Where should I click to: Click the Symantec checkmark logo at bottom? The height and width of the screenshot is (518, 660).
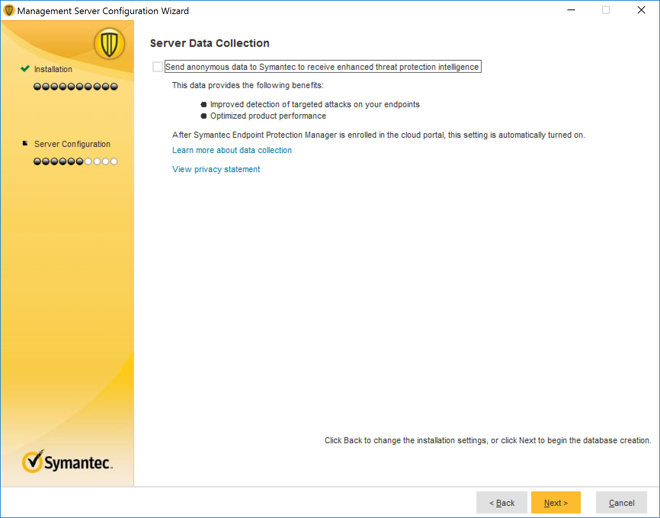tap(67, 462)
